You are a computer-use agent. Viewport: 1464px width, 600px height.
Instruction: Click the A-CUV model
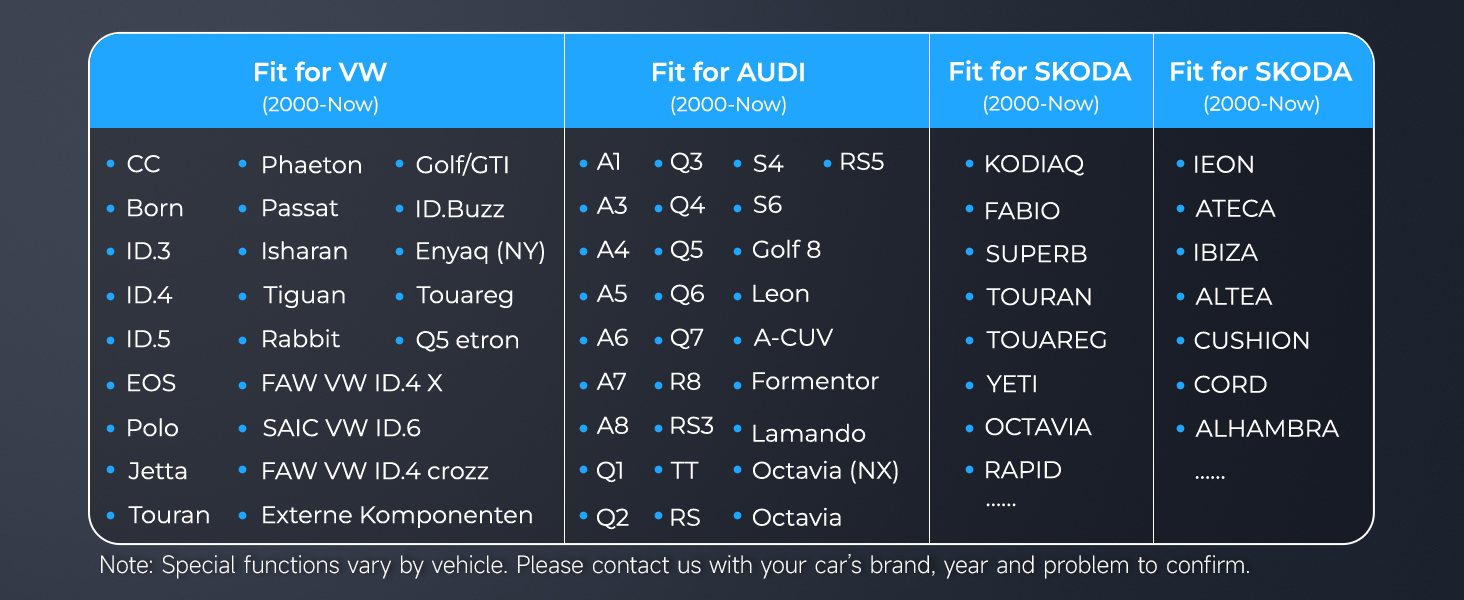[792, 338]
